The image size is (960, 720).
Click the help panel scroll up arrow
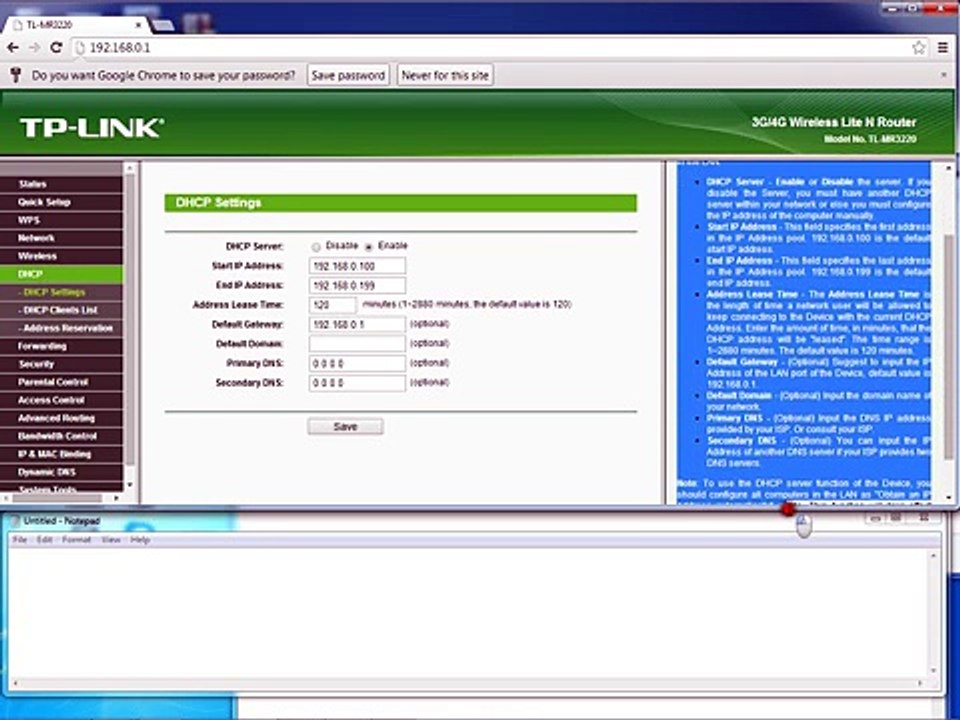pyautogui.click(x=949, y=168)
